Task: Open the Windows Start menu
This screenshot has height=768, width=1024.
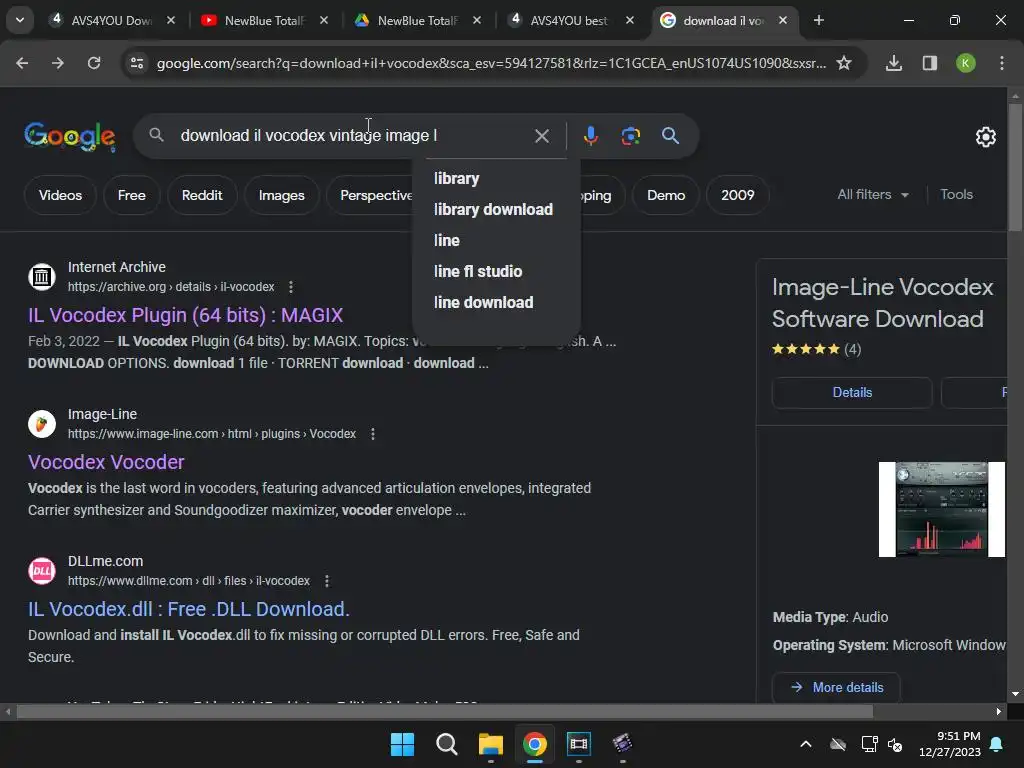Action: pyautogui.click(x=402, y=744)
